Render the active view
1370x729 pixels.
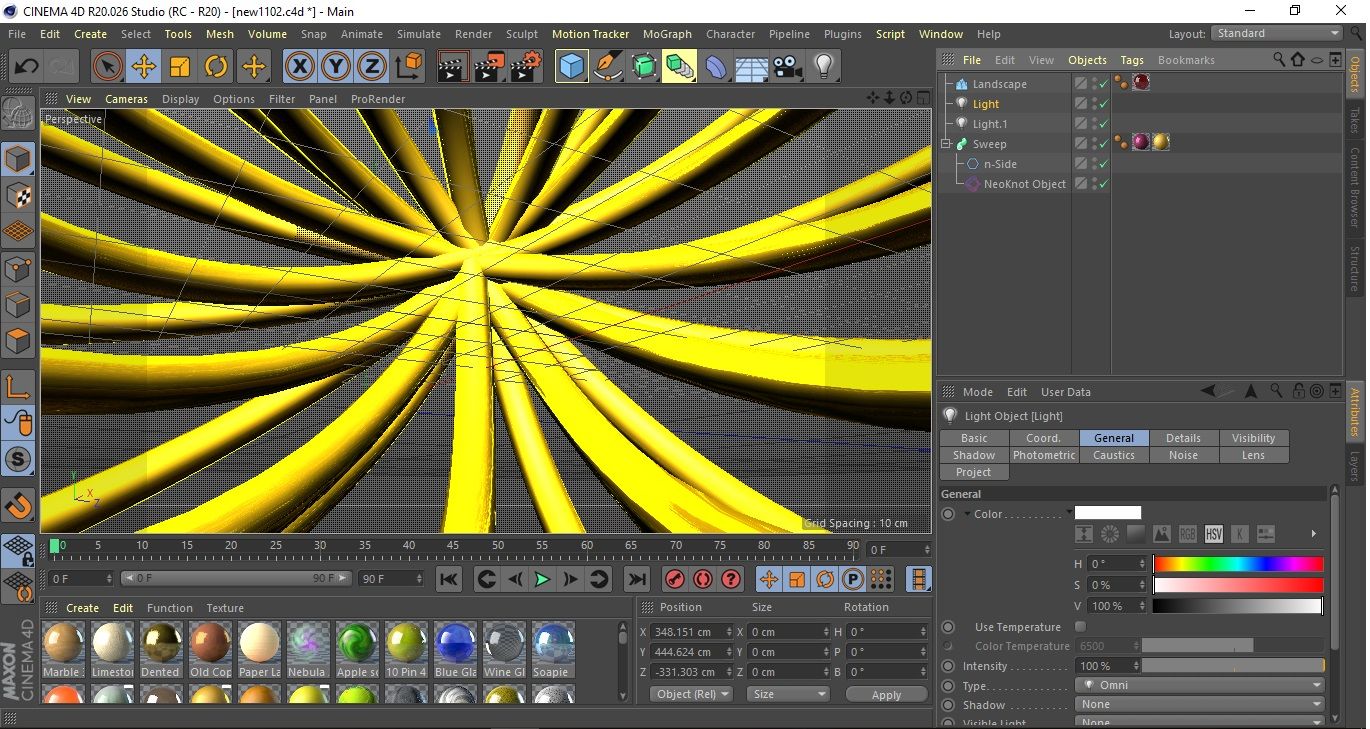pyautogui.click(x=453, y=67)
